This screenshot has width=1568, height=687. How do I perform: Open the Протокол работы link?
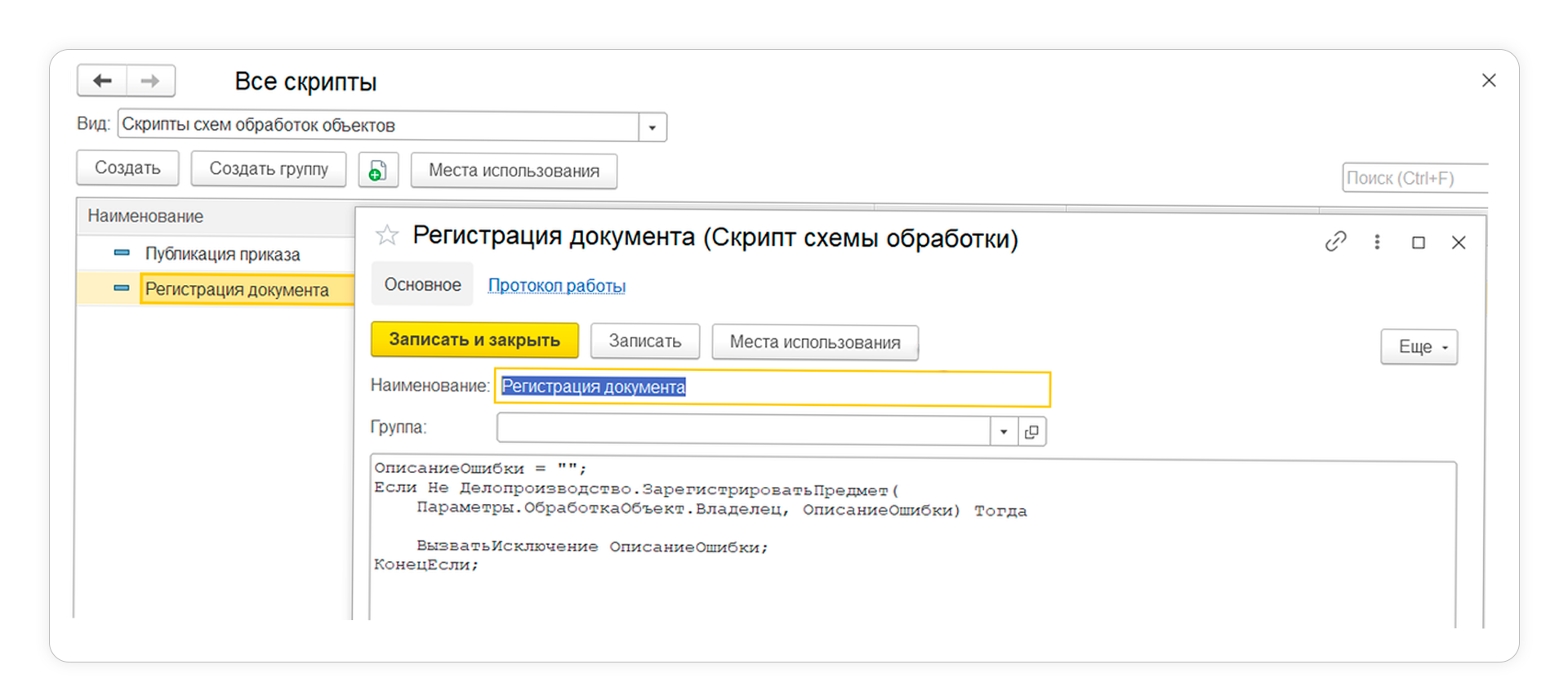click(557, 286)
